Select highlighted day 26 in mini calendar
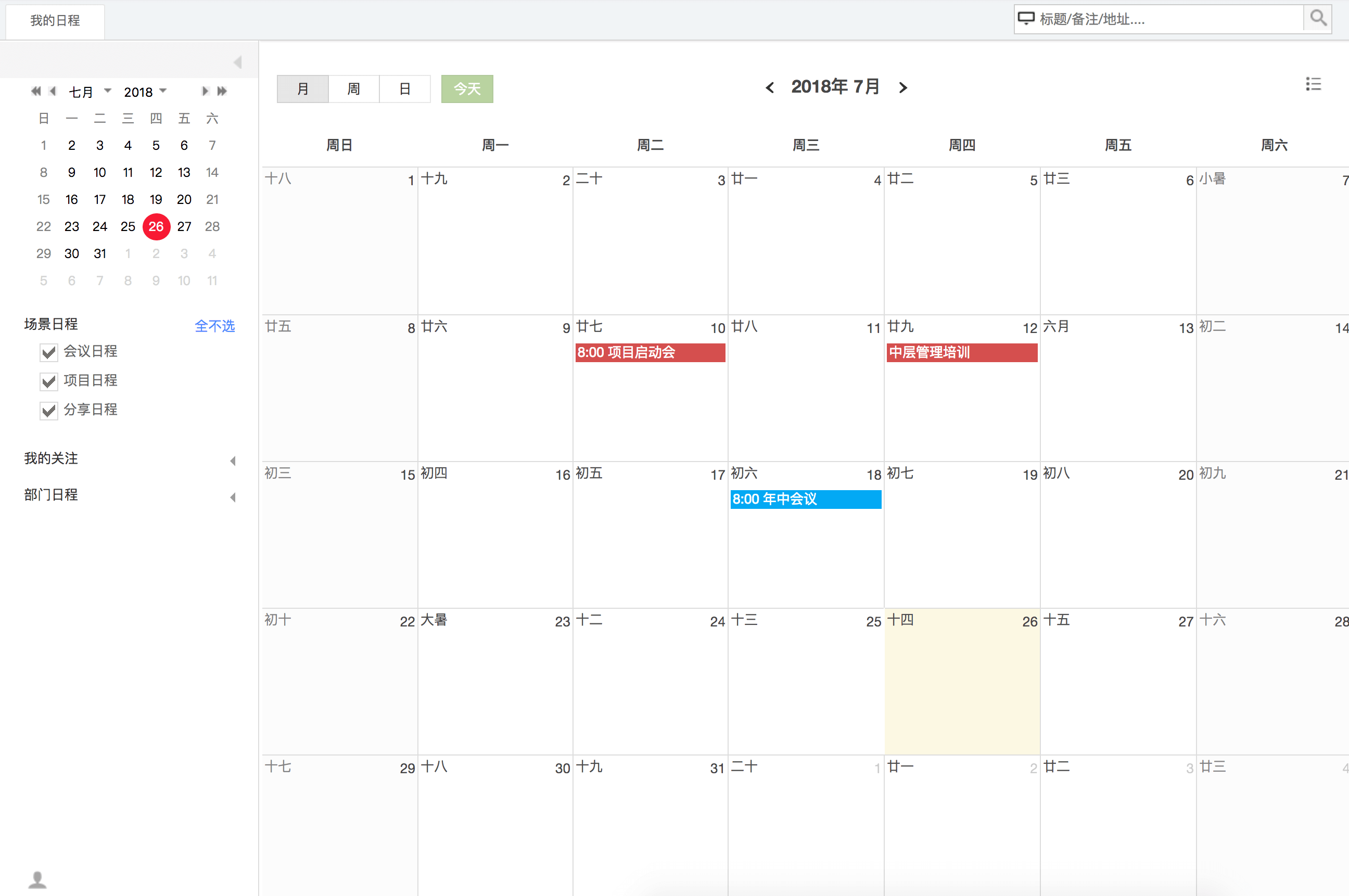The height and width of the screenshot is (896, 1349). (x=156, y=226)
